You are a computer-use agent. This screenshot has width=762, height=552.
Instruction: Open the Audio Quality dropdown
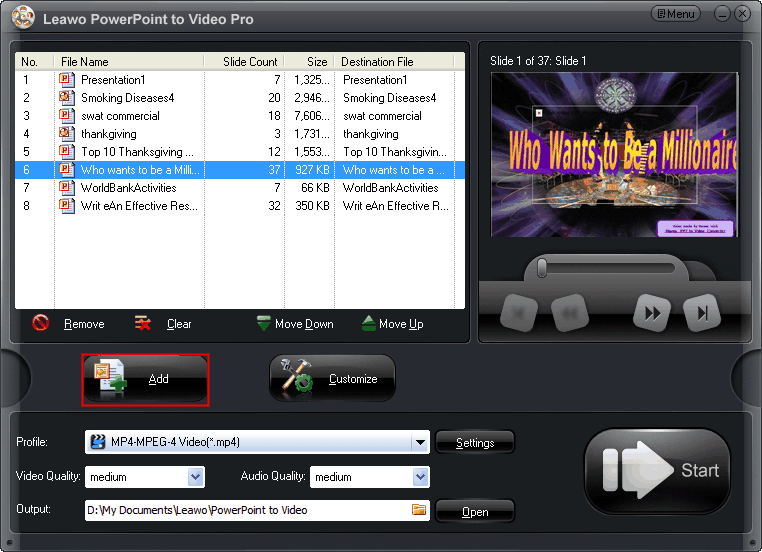point(421,477)
